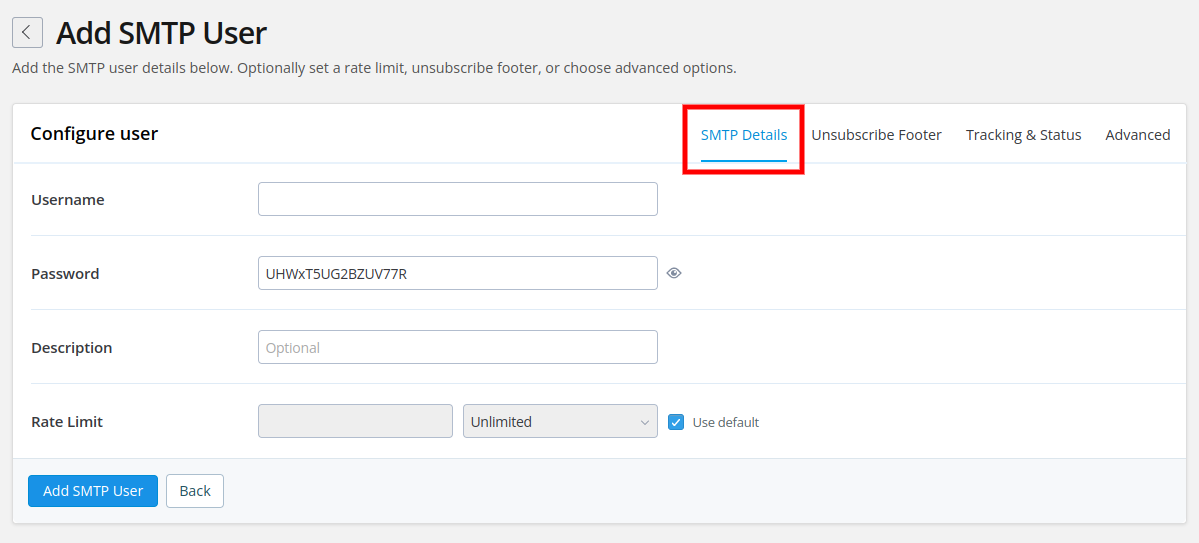Click the 'Use default' label text

tap(726, 422)
